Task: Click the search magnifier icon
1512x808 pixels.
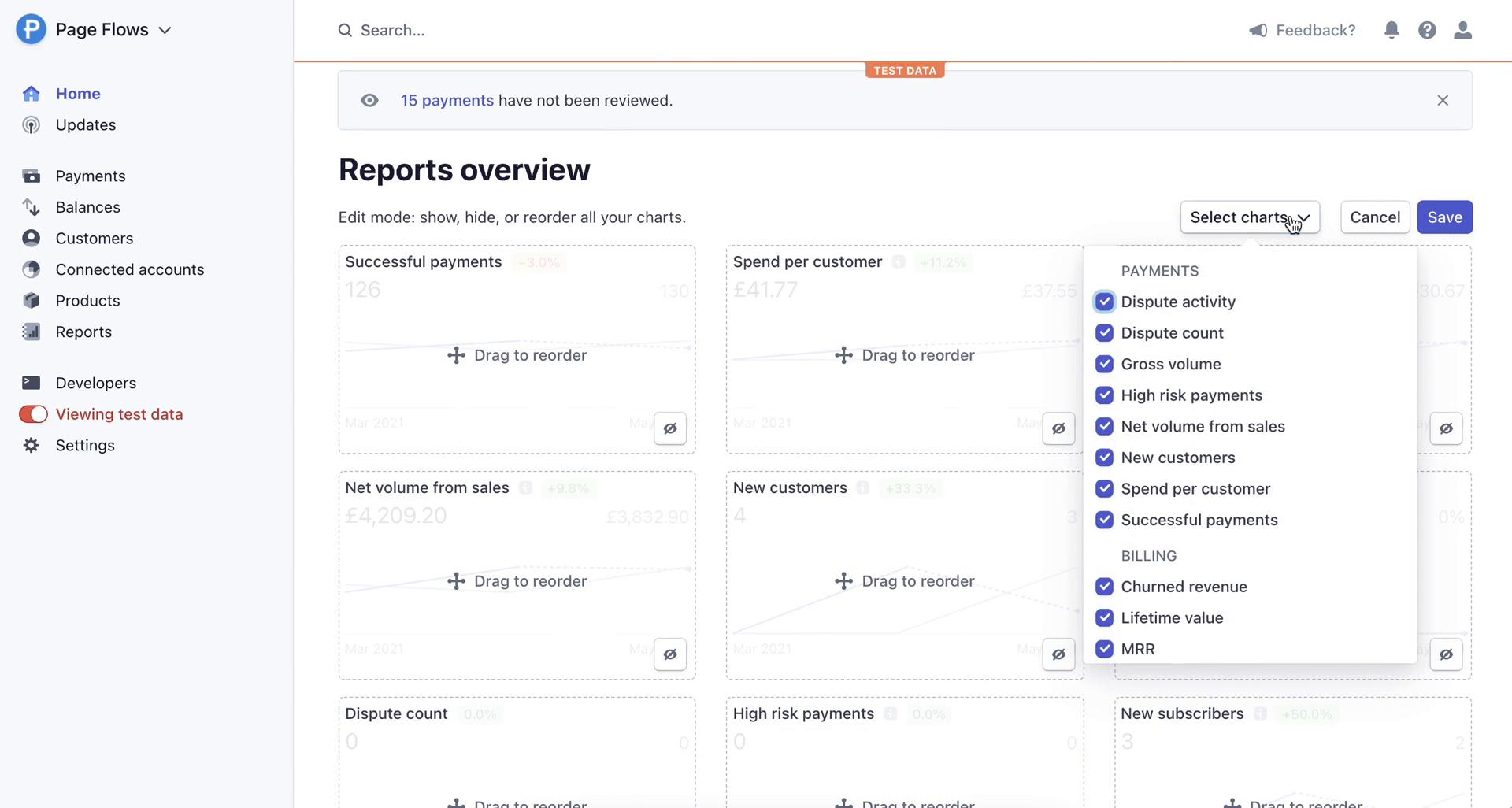Action: click(x=345, y=31)
